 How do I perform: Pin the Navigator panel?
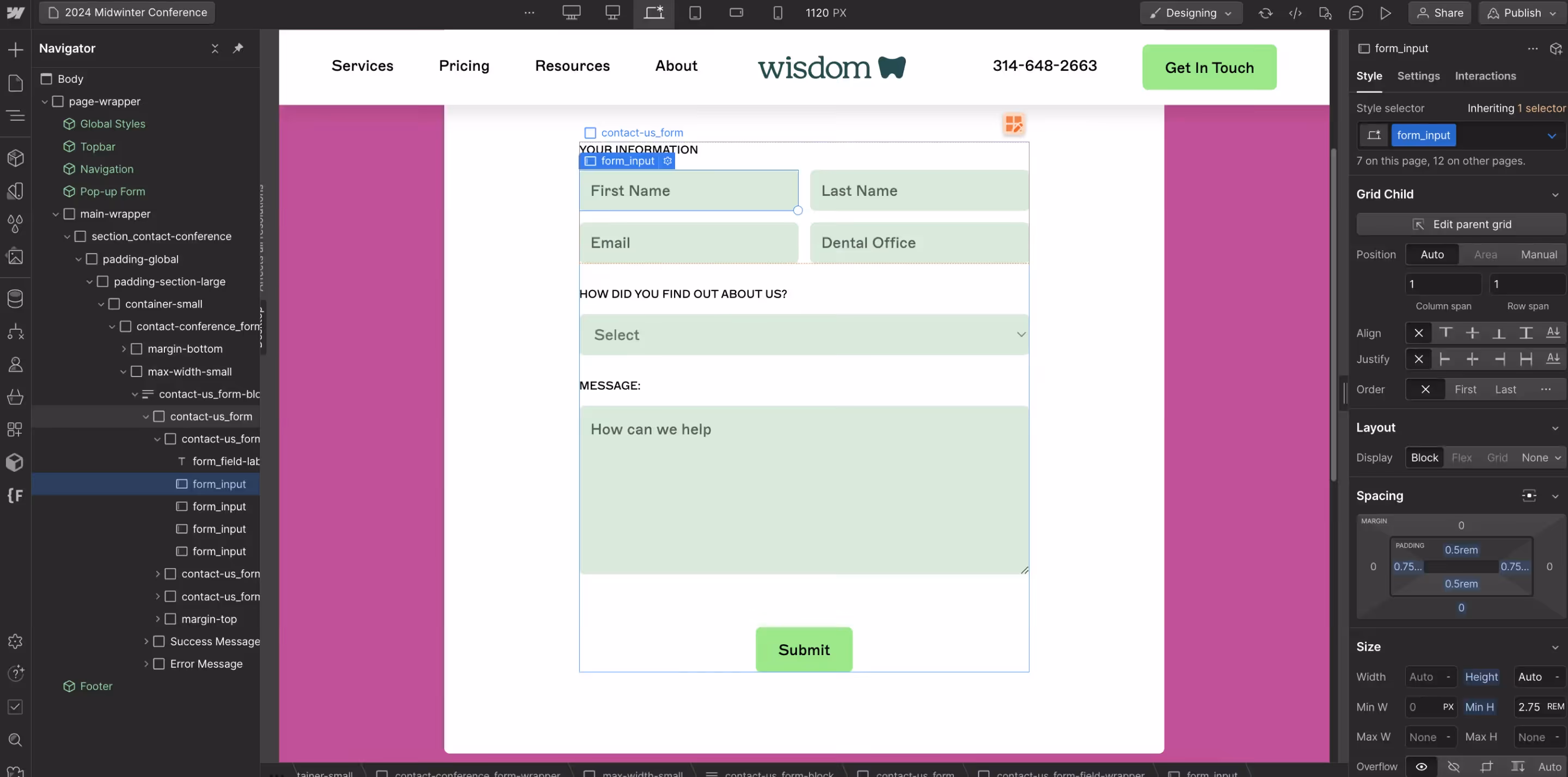238,48
